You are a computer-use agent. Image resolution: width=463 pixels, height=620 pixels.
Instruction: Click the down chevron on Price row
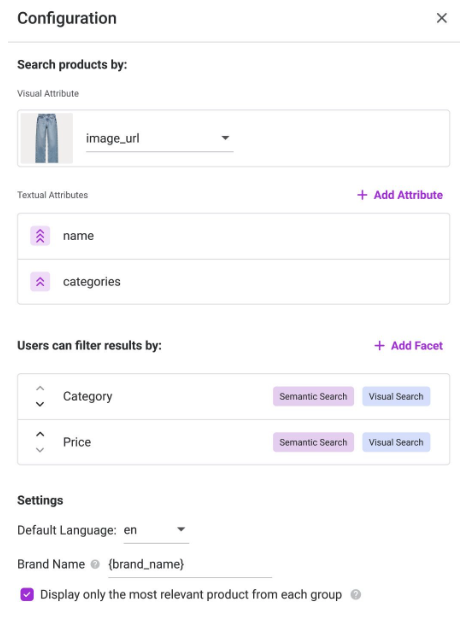click(x=40, y=450)
